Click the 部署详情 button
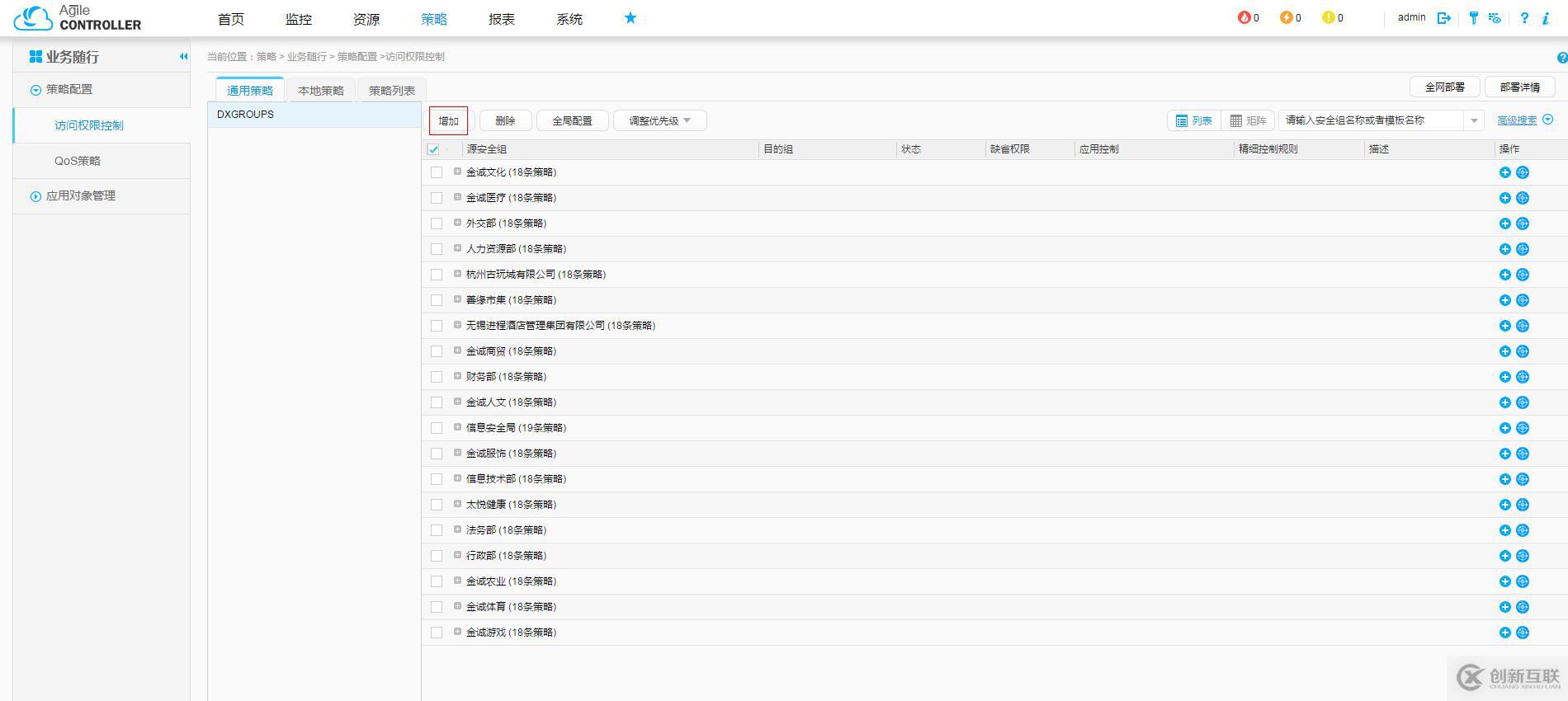1568x701 pixels. point(1520,87)
